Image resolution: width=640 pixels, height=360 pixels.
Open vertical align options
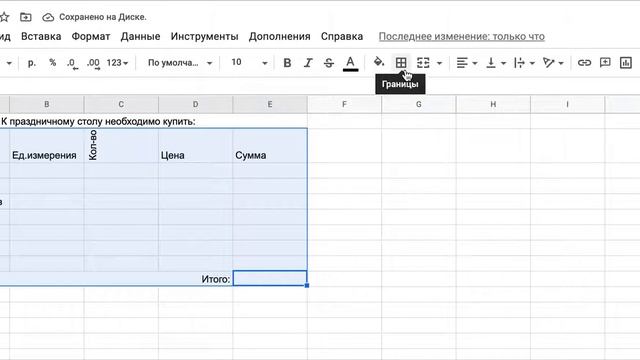tap(496, 63)
